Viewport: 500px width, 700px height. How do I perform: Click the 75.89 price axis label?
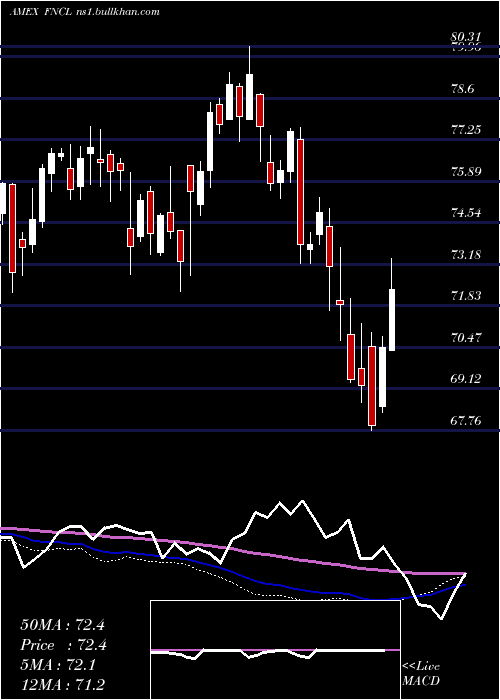point(466,171)
